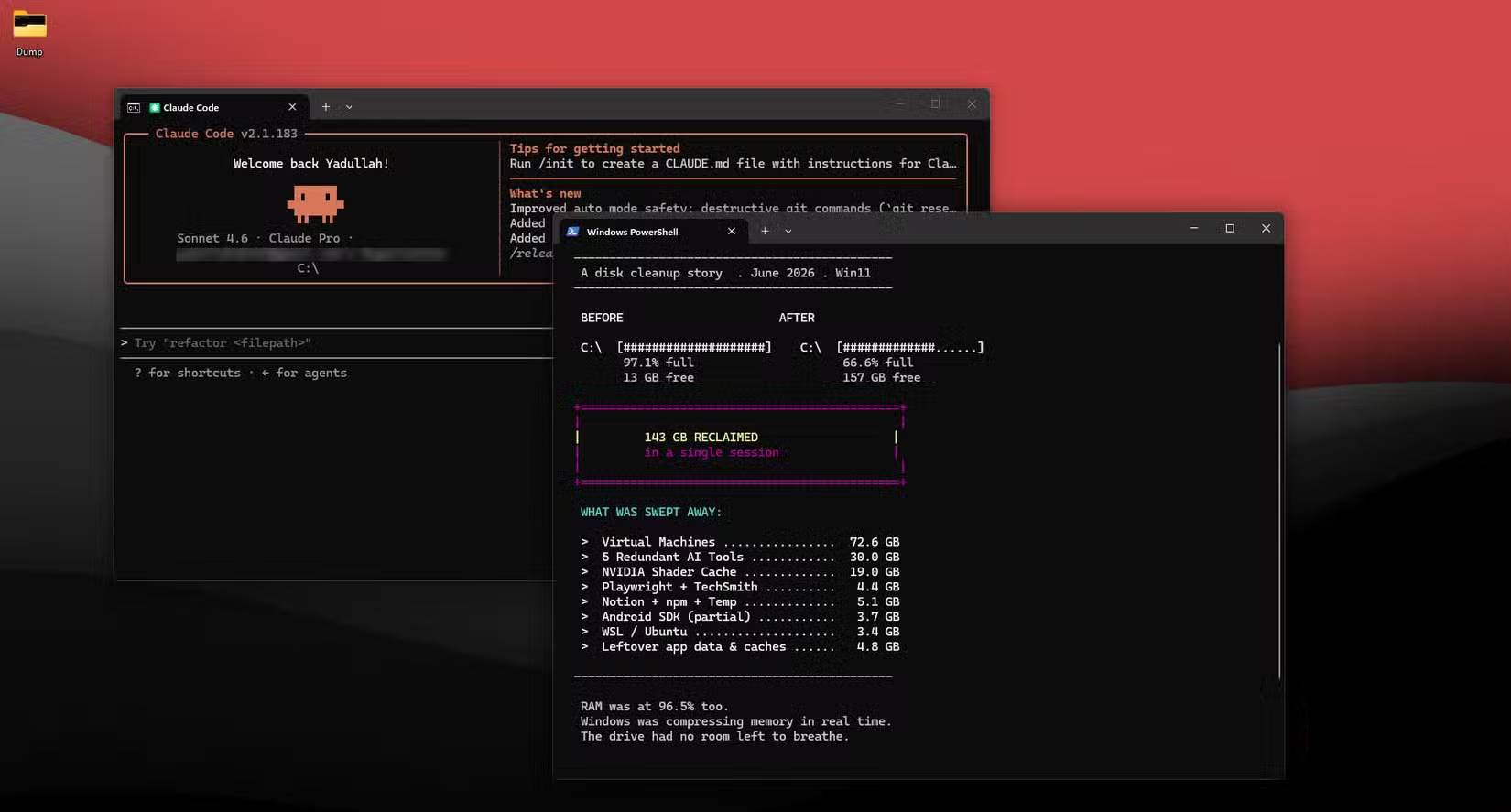This screenshot has height=812, width=1511.
Task: Click the 'RAM was at 96.5% too.' line
Action: 655,707
